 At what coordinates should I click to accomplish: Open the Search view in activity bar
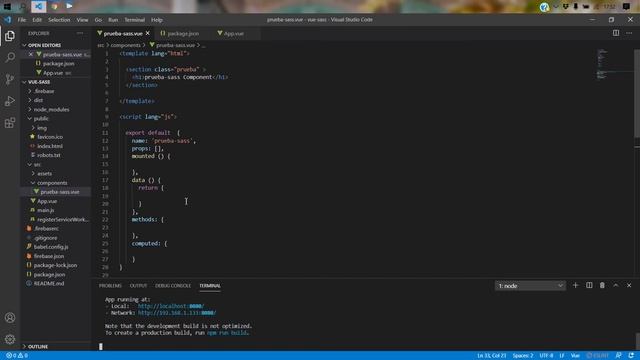(10, 57)
